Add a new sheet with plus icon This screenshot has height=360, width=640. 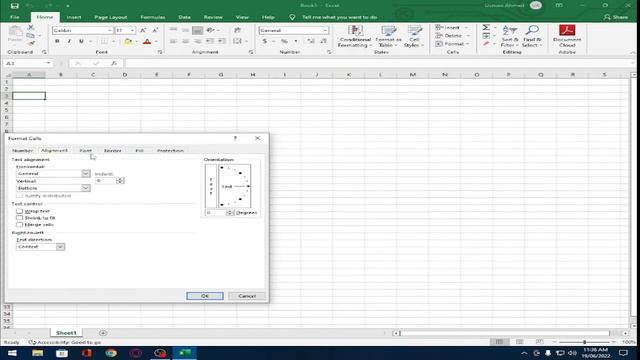coord(103,333)
